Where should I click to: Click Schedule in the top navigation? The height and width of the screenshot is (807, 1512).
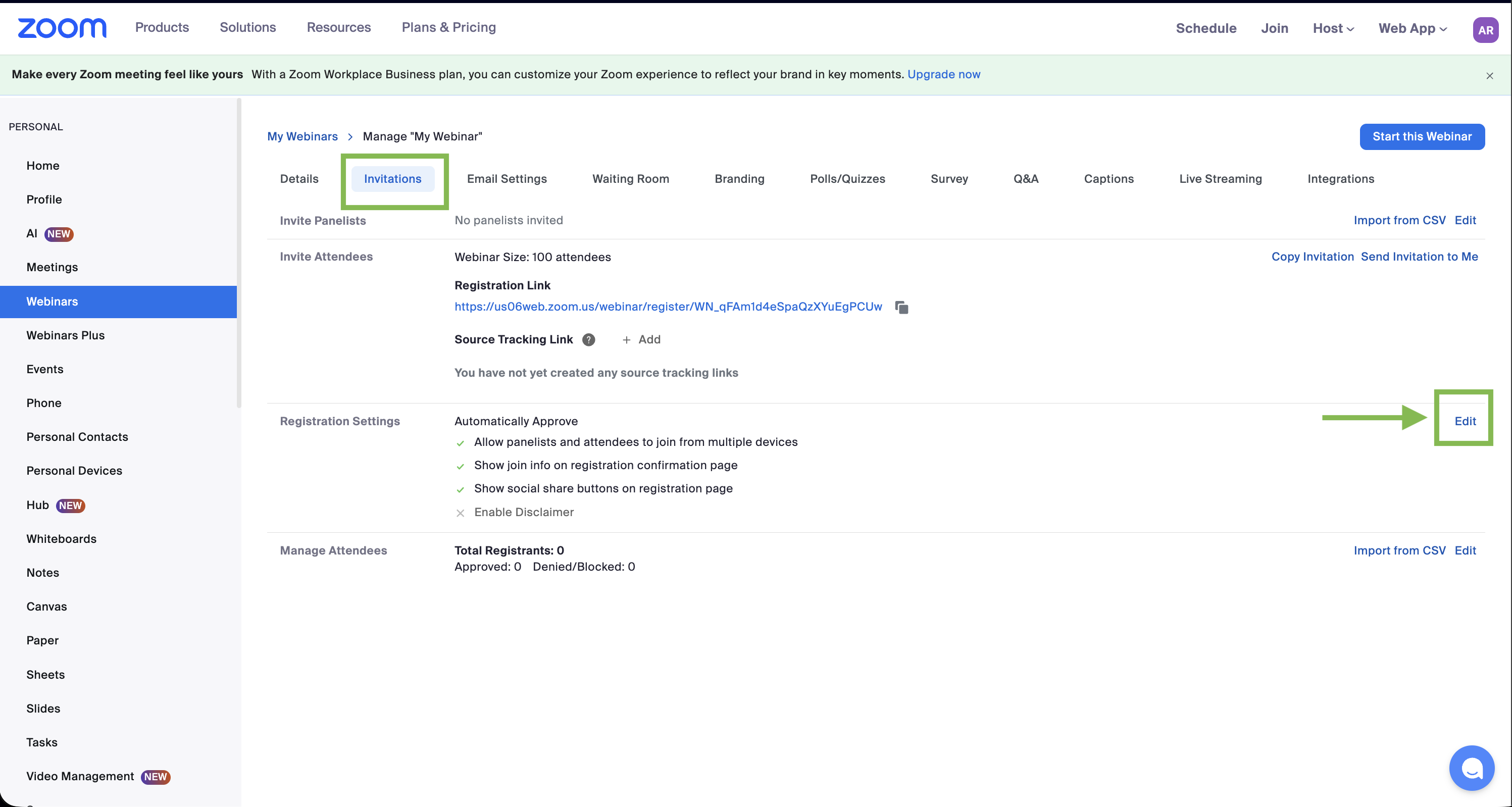click(x=1206, y=28)
